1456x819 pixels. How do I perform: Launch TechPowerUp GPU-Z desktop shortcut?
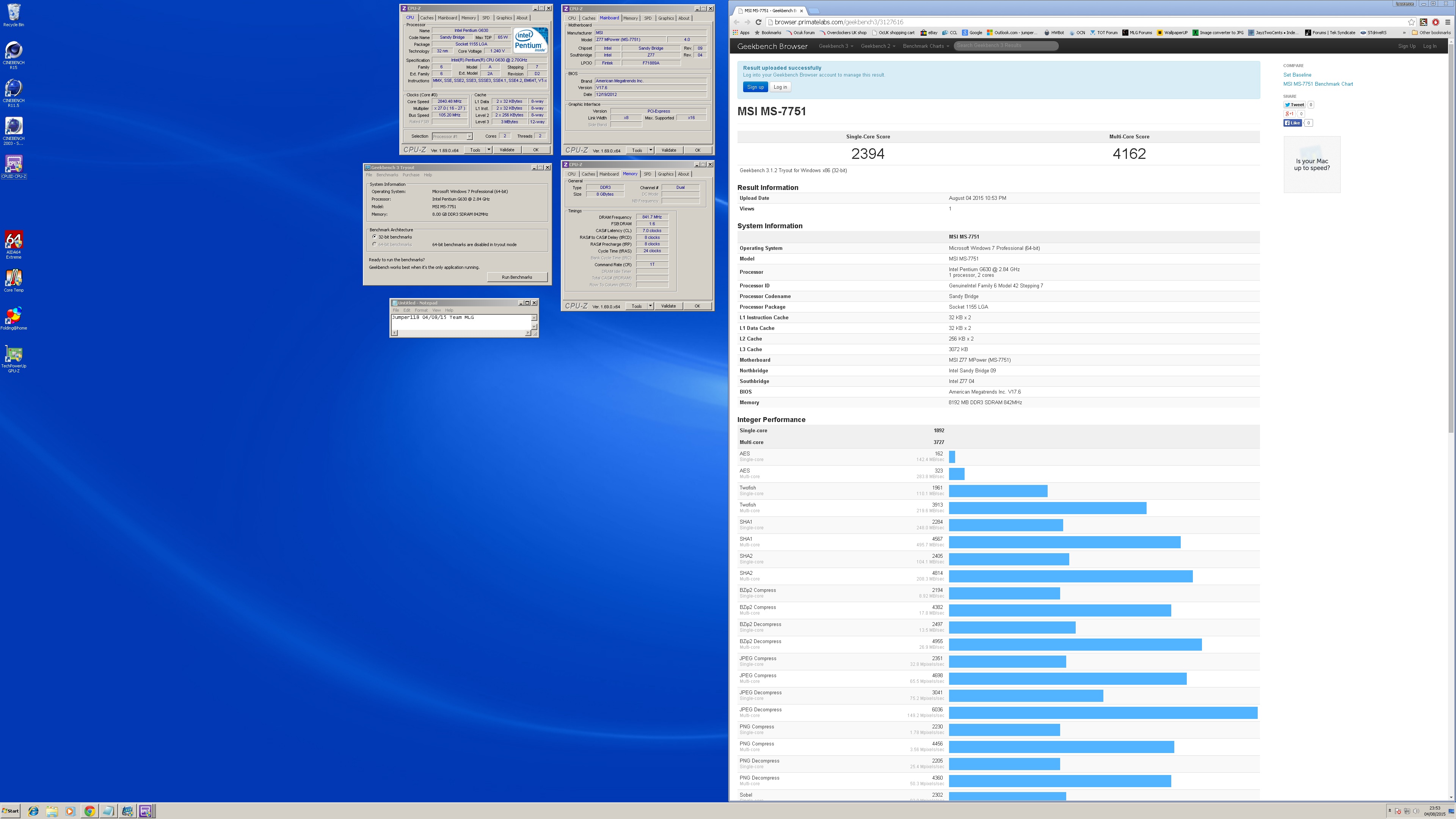point(14,358)
